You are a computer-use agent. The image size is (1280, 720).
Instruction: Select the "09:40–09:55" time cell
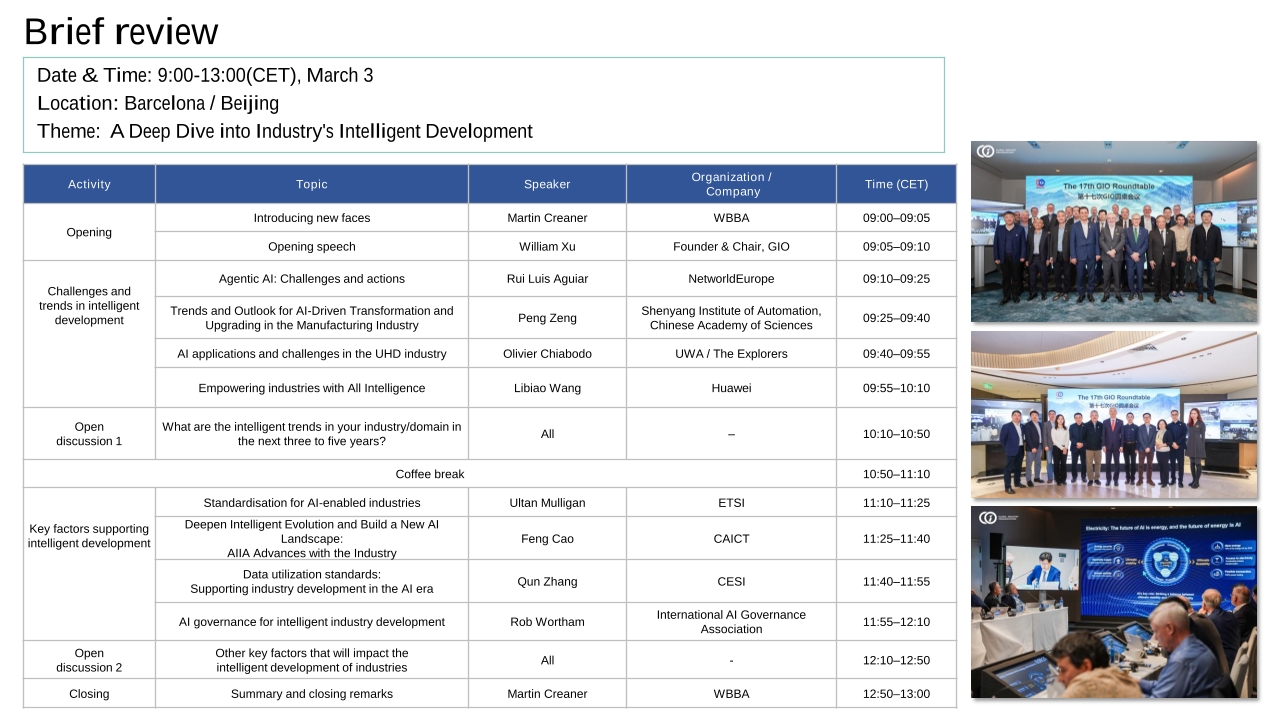coord(896,354)
